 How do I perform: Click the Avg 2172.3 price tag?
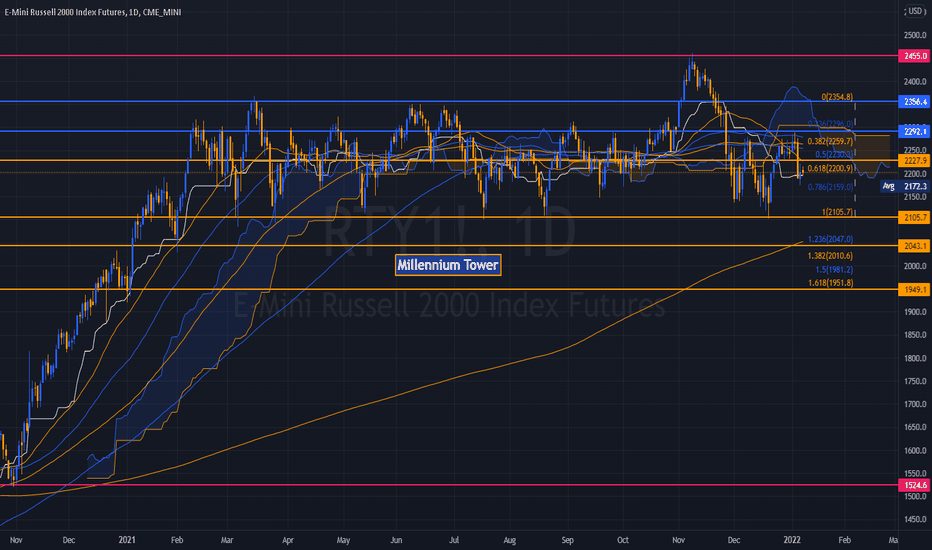click(904, 186)
